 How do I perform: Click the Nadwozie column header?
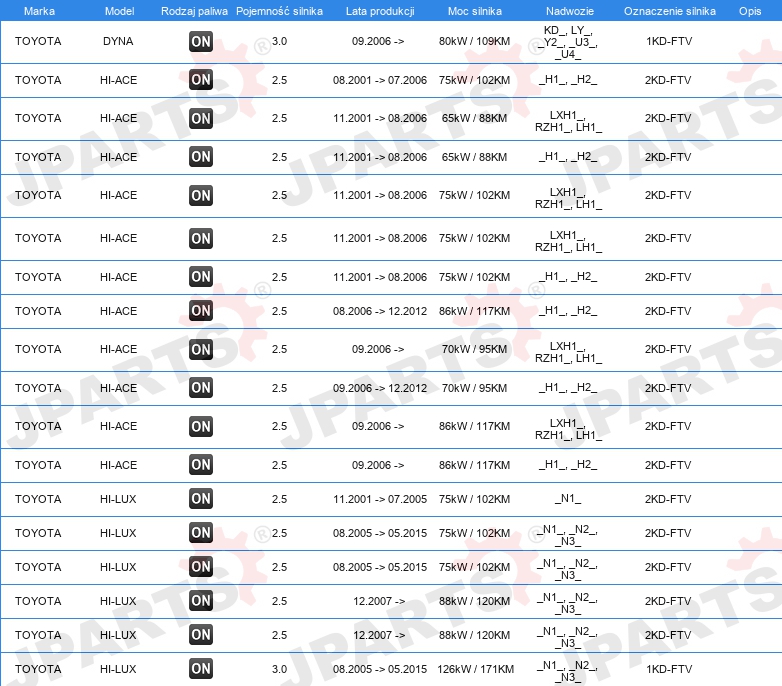click(570, 11)
